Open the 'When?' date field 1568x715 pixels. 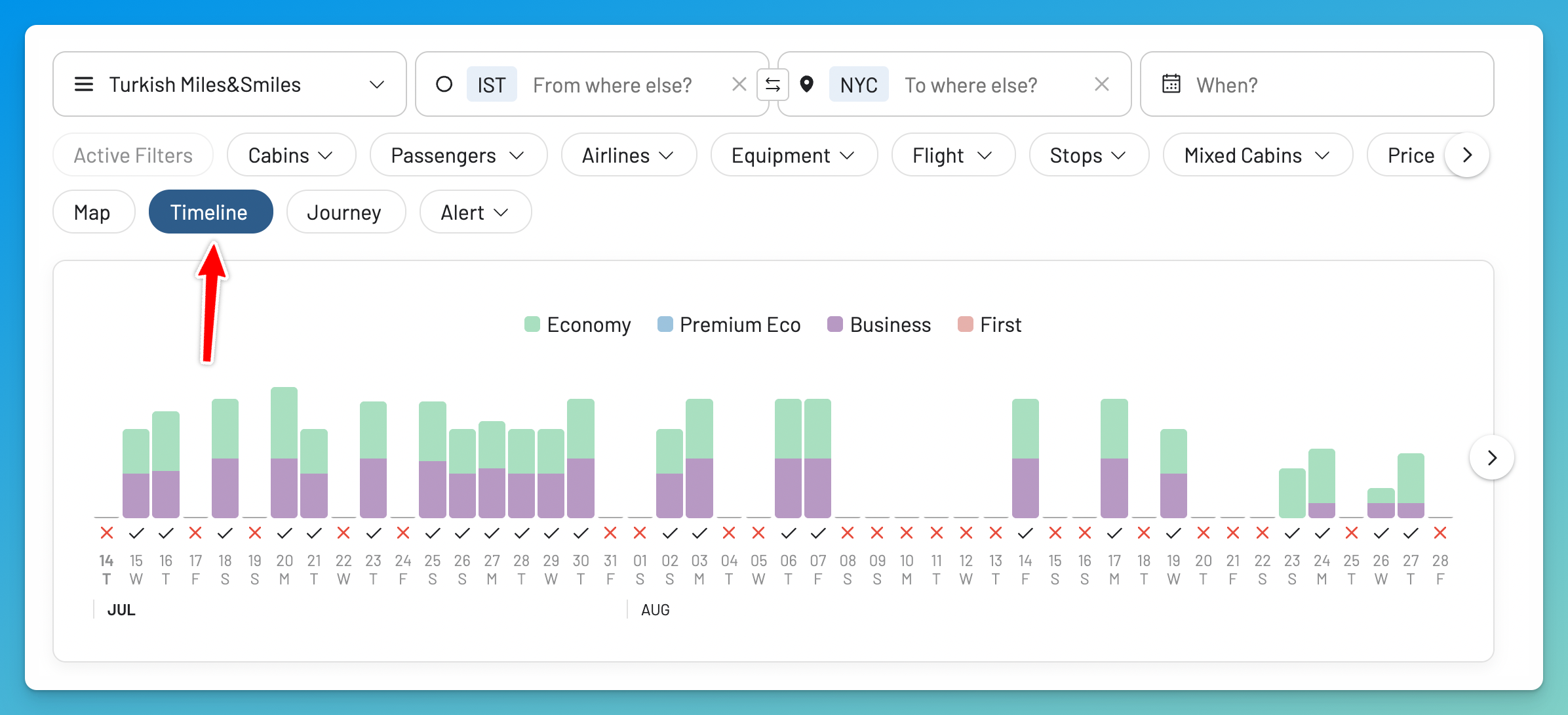pos(1317,84)
